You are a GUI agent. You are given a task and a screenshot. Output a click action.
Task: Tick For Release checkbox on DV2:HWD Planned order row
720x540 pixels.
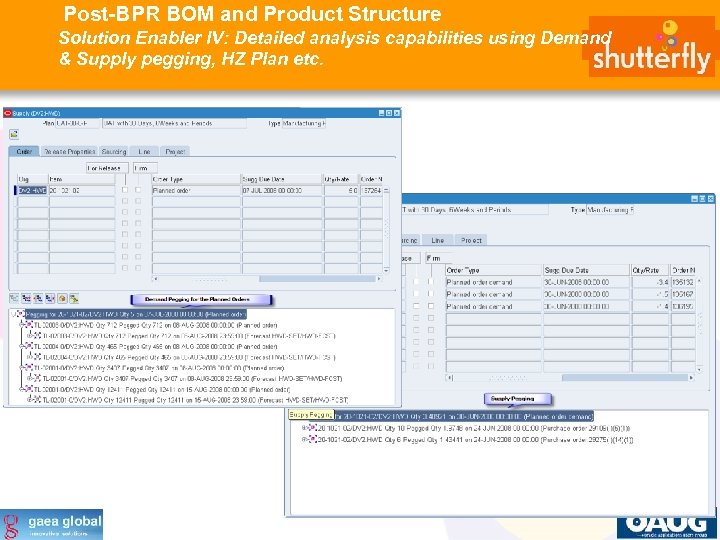point(125,190)
